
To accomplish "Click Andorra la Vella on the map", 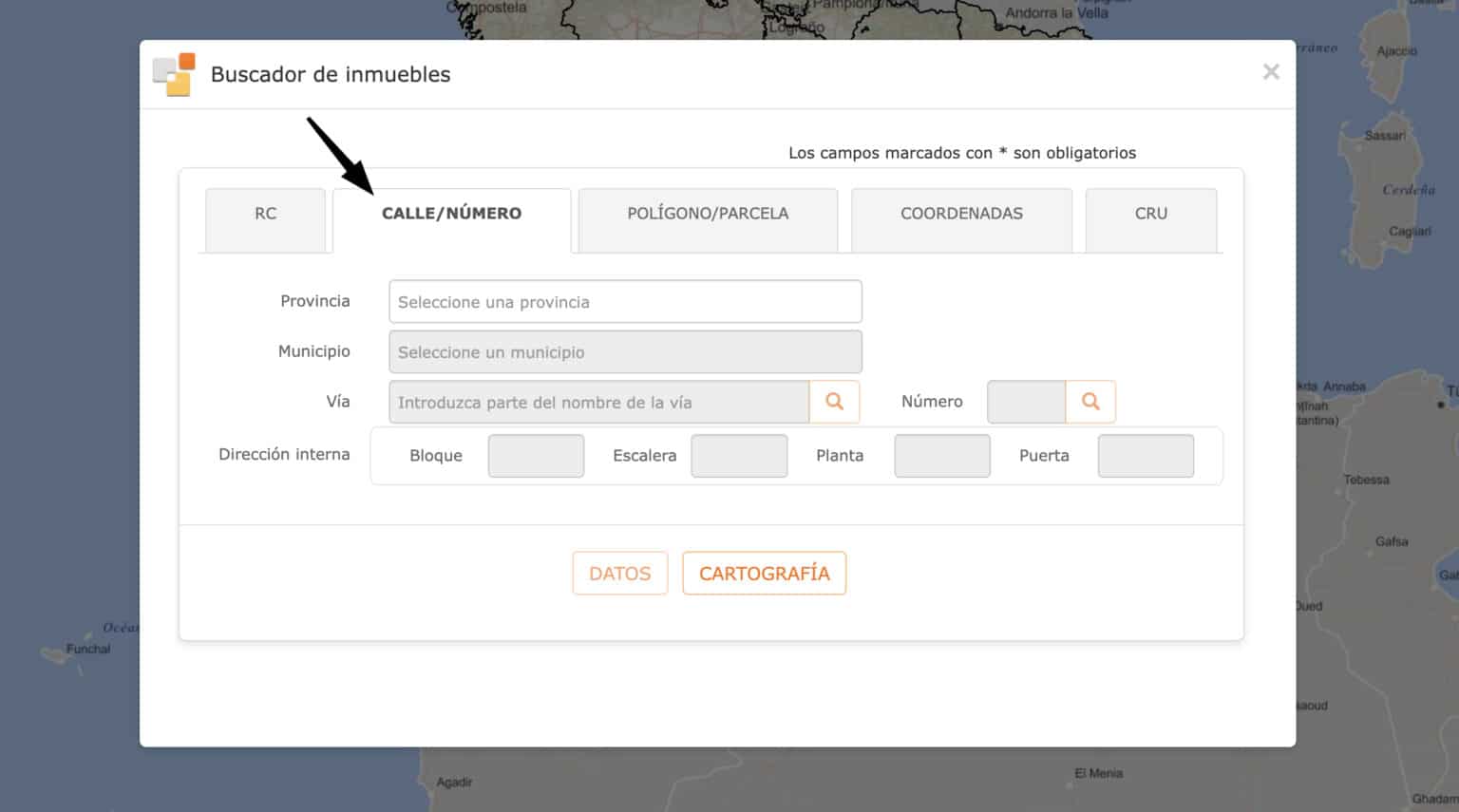I will 1056,14.
